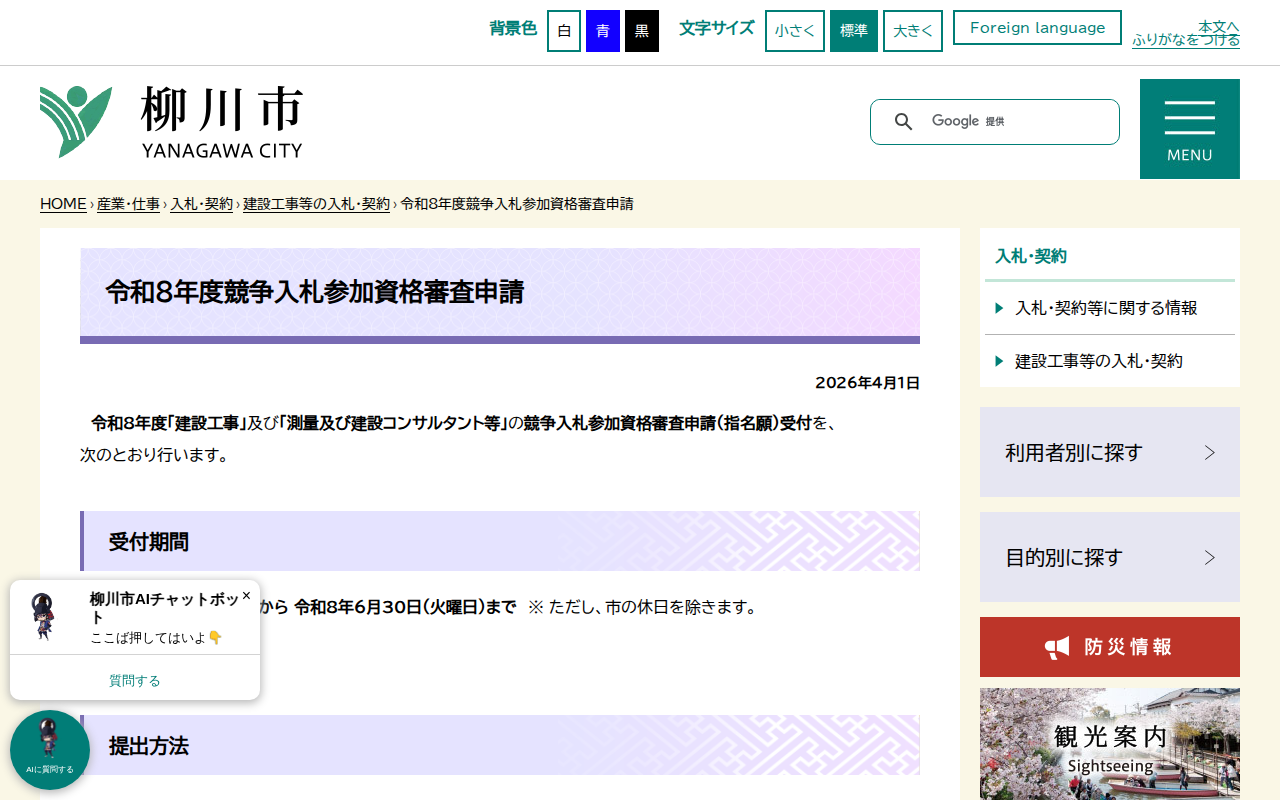
Task: Select white background color
Action: (x=564, y=31)
